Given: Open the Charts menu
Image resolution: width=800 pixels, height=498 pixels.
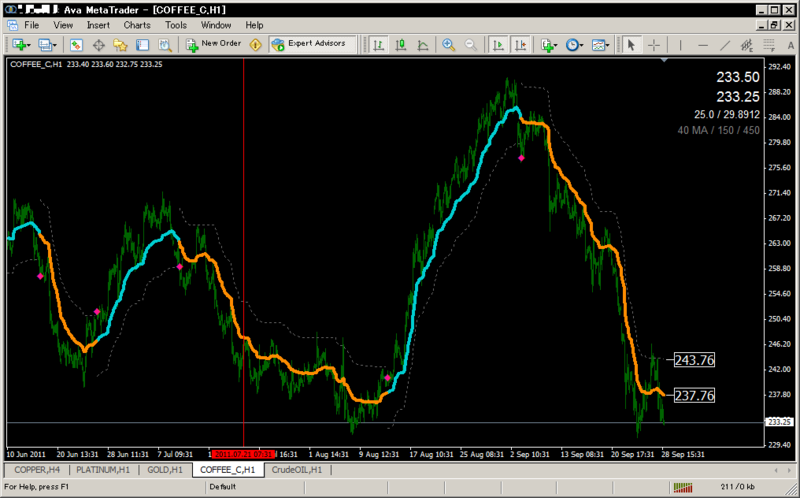Looking at the screenshot, I should point(137,25).
